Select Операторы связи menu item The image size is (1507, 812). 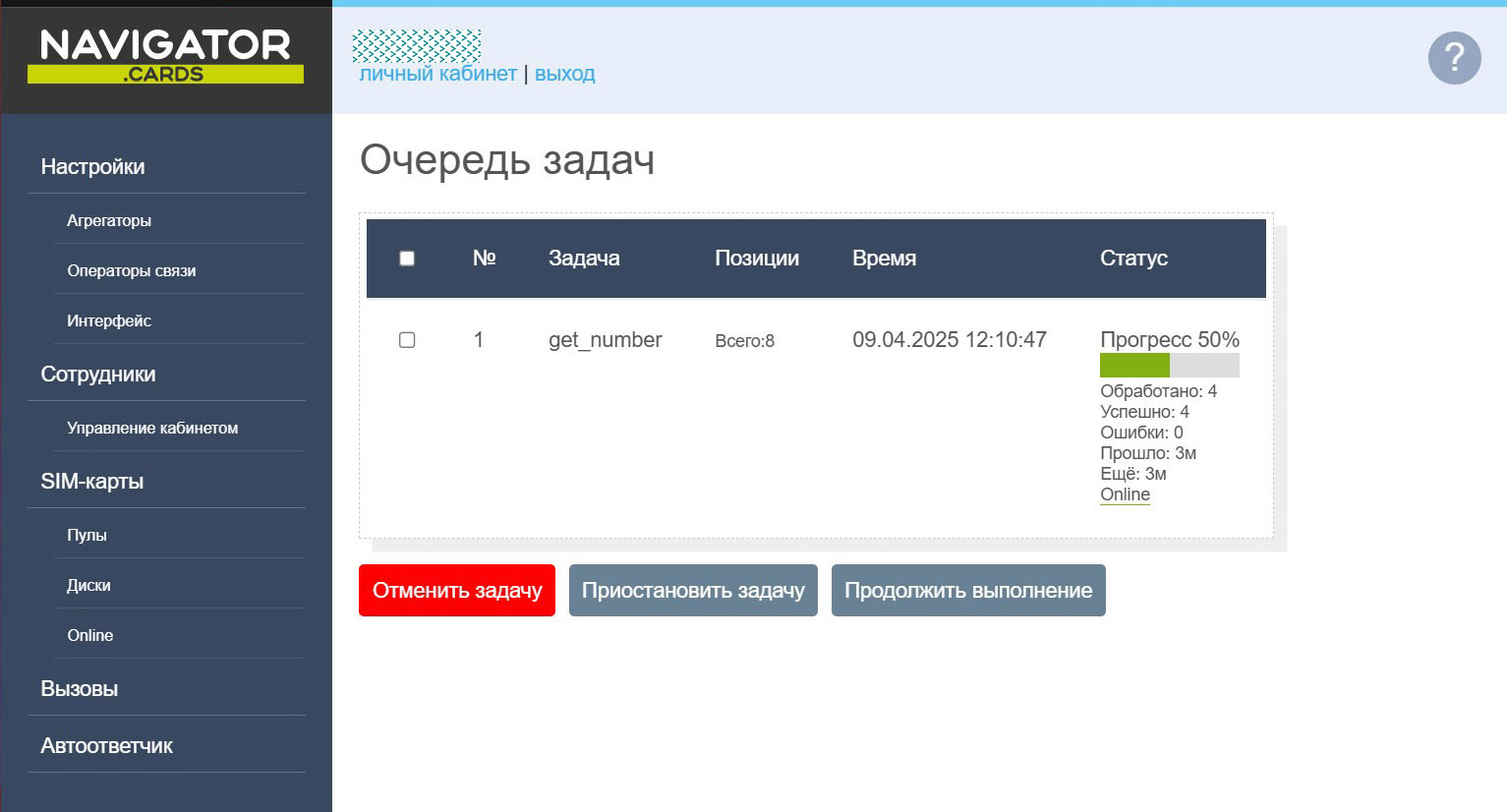(132, 271)
